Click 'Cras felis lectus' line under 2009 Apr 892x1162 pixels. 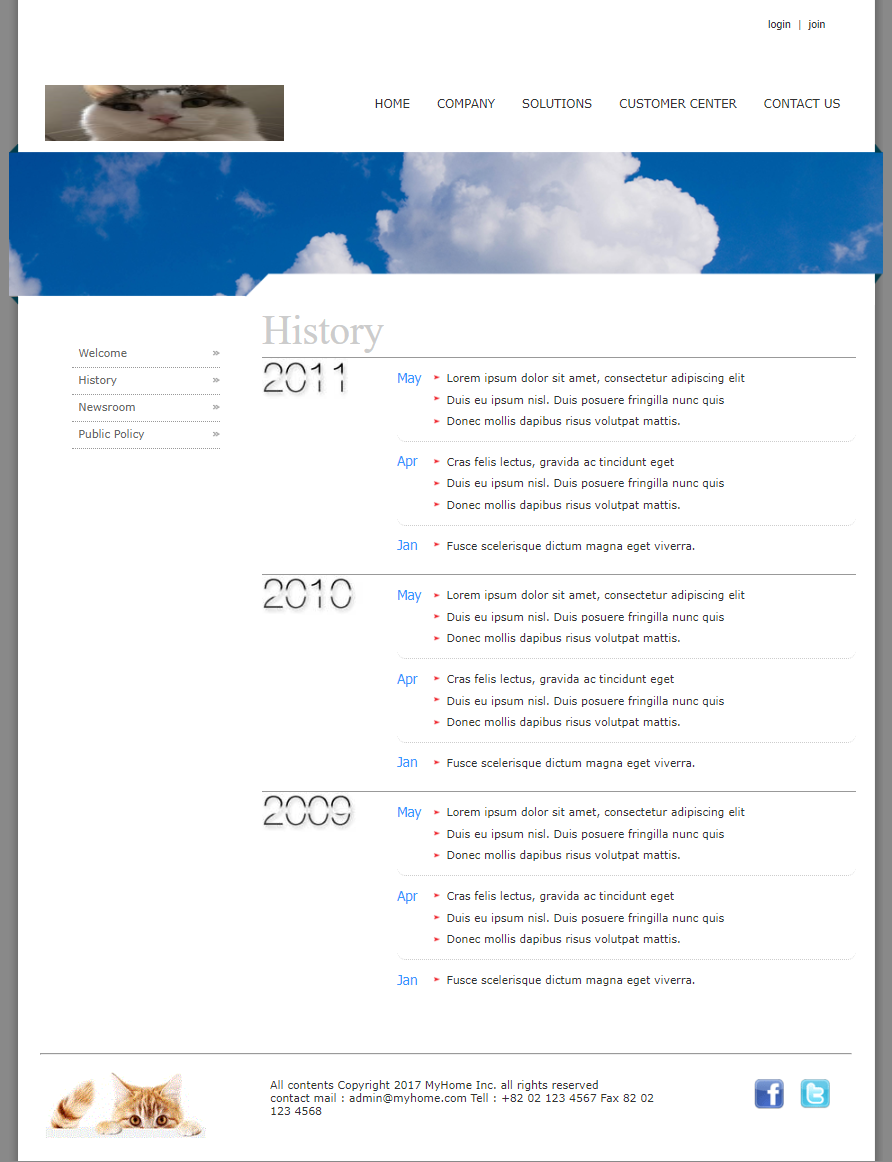pyautogui.click(x=560, y=897)
